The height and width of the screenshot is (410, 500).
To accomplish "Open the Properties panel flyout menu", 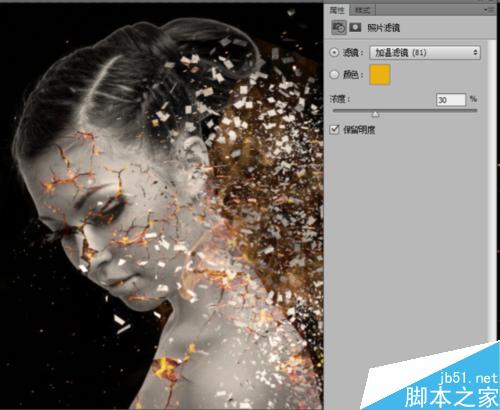I will coord(489,10).
